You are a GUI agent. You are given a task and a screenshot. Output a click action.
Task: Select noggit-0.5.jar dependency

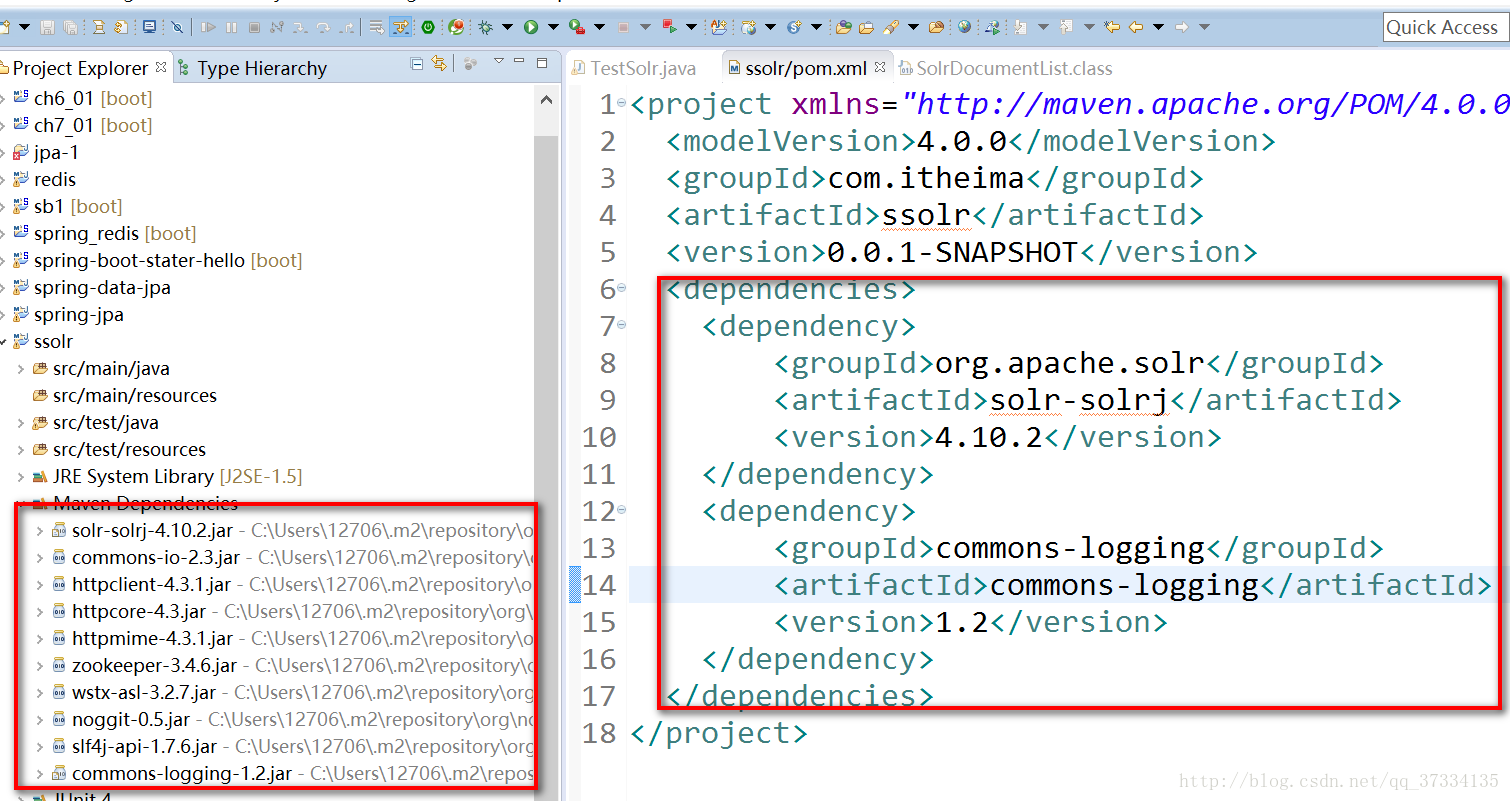[131, 719]
